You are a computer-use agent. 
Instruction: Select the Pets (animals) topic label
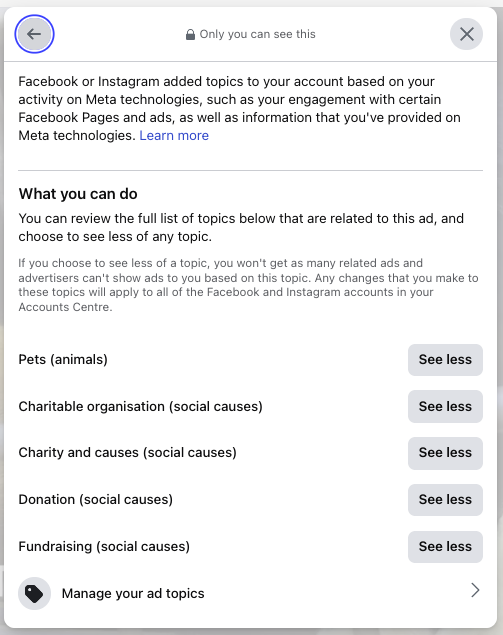point(63,360)
